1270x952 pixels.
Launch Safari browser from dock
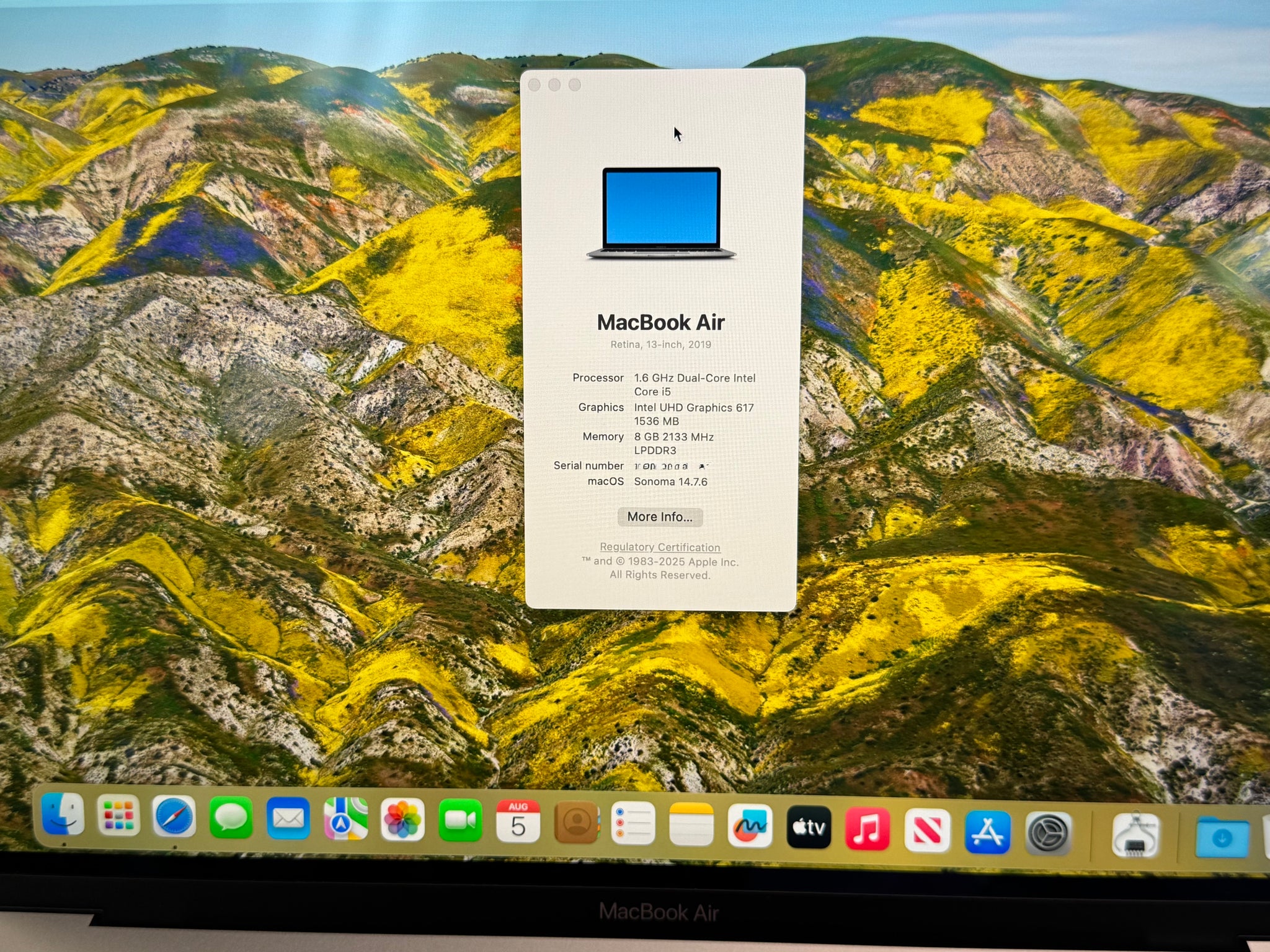tap(174, 816)
